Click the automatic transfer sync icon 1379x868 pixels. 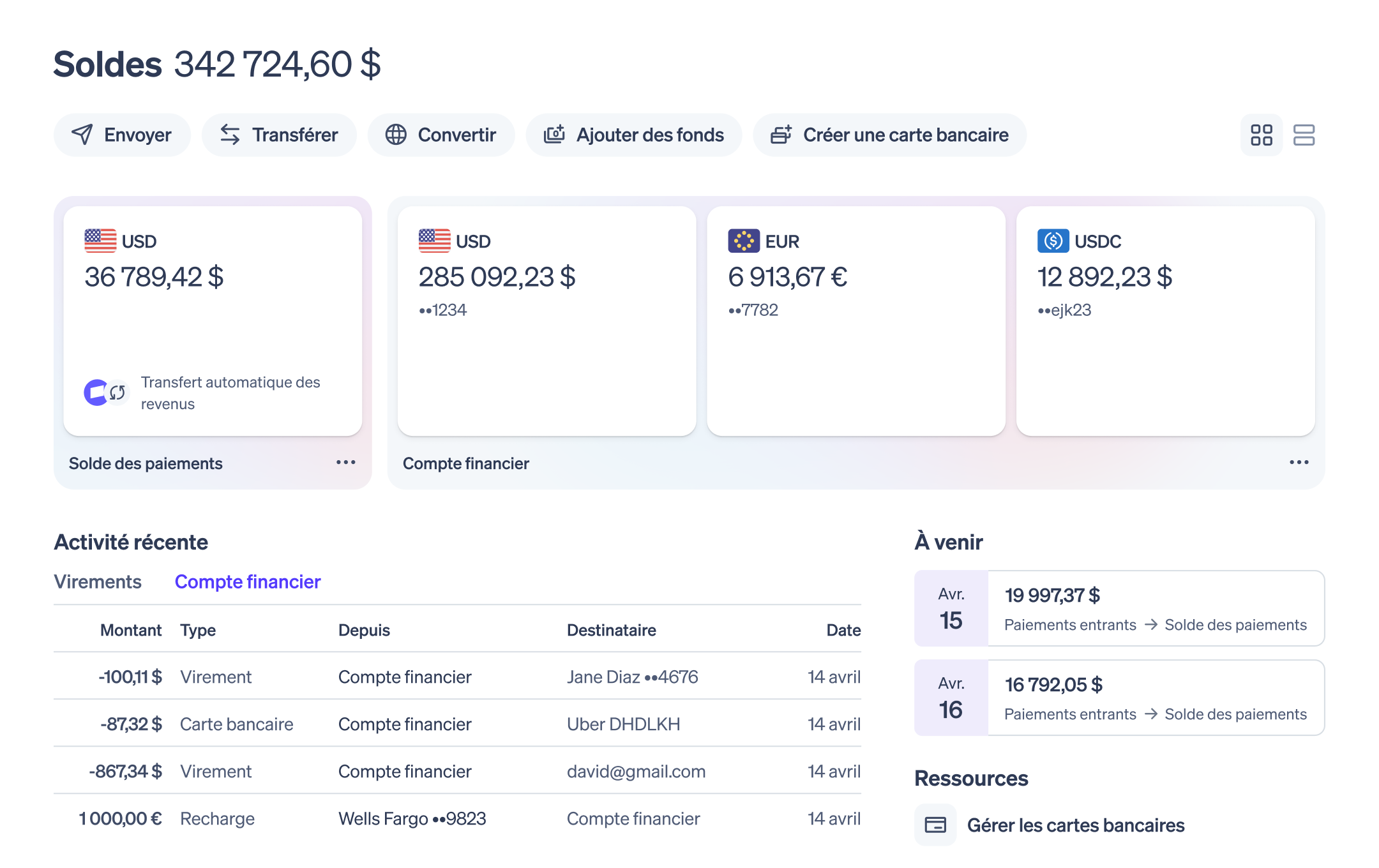117,393
